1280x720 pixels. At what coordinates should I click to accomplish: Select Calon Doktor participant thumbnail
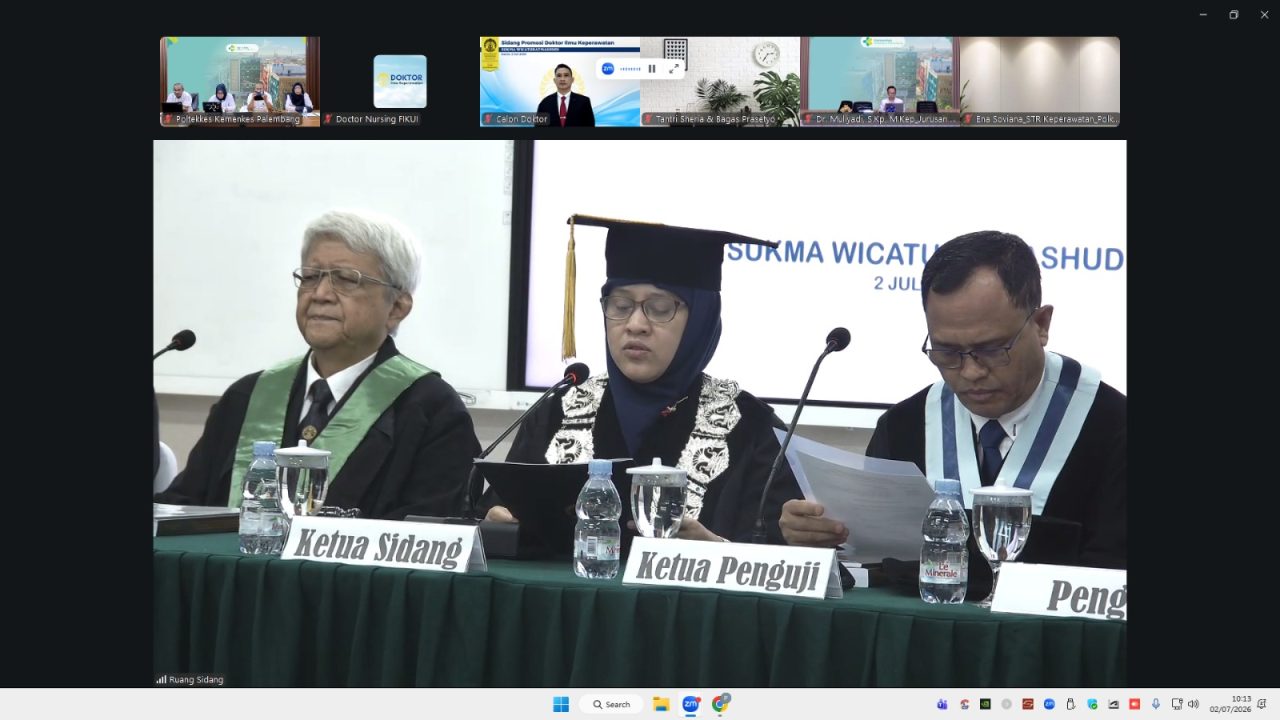click(560, 81)
